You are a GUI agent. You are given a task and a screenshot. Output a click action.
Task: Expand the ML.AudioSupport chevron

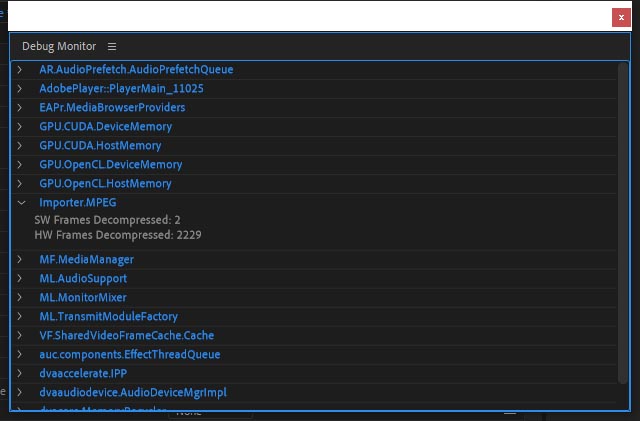20,278
